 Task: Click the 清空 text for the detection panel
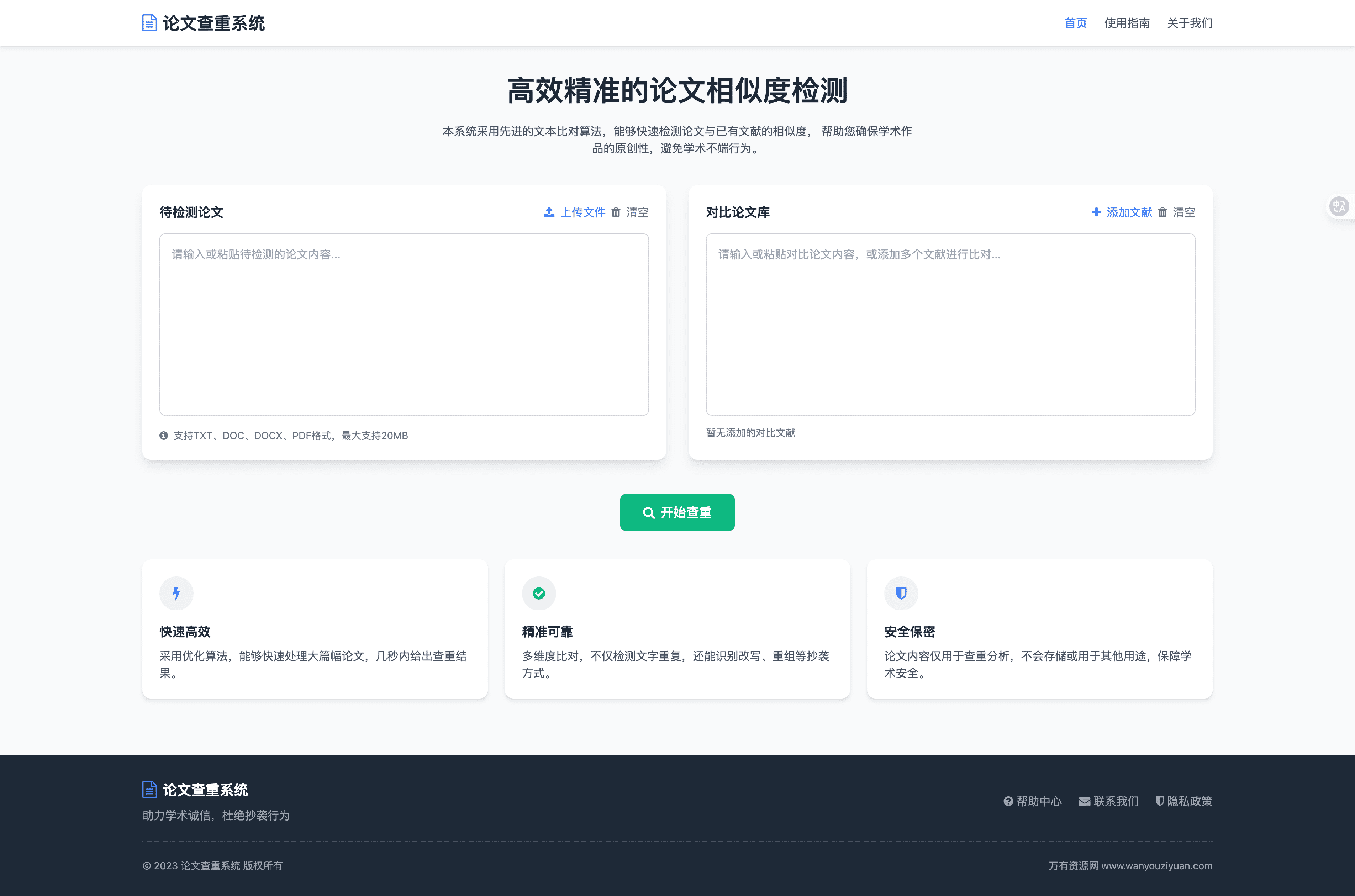[638, 212]
